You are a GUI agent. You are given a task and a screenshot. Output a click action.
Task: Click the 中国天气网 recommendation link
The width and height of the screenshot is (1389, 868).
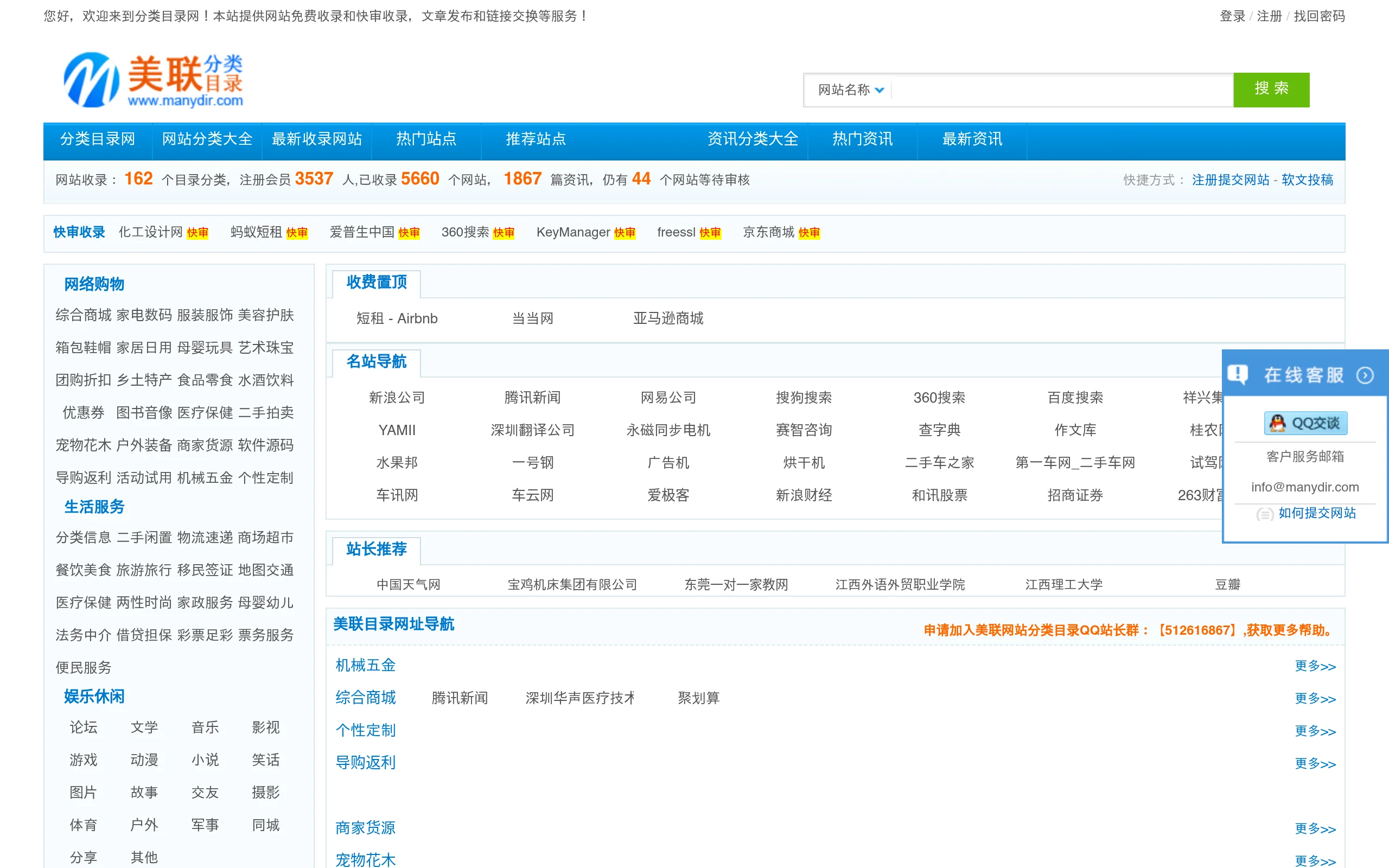point(409,584)
